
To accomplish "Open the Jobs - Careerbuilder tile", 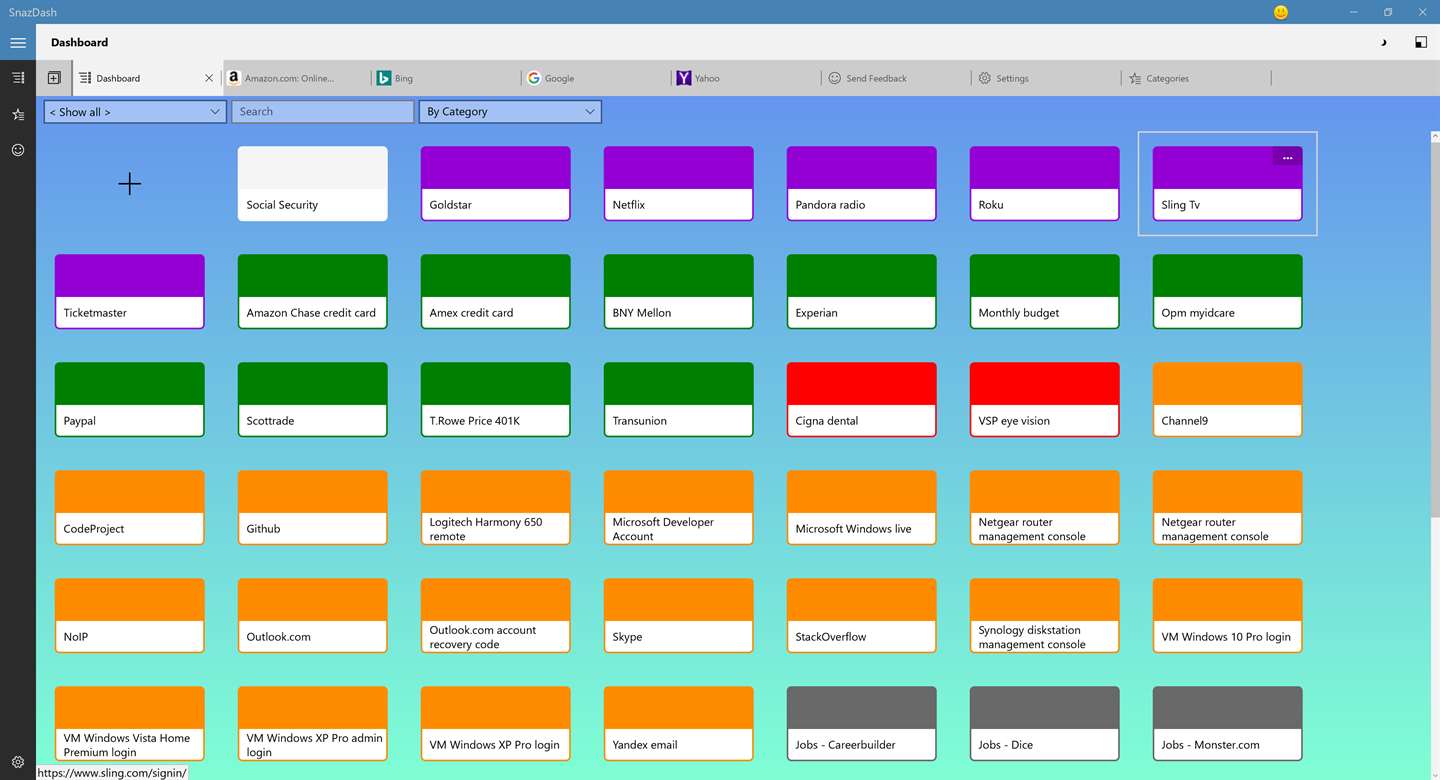I will 862,724.
